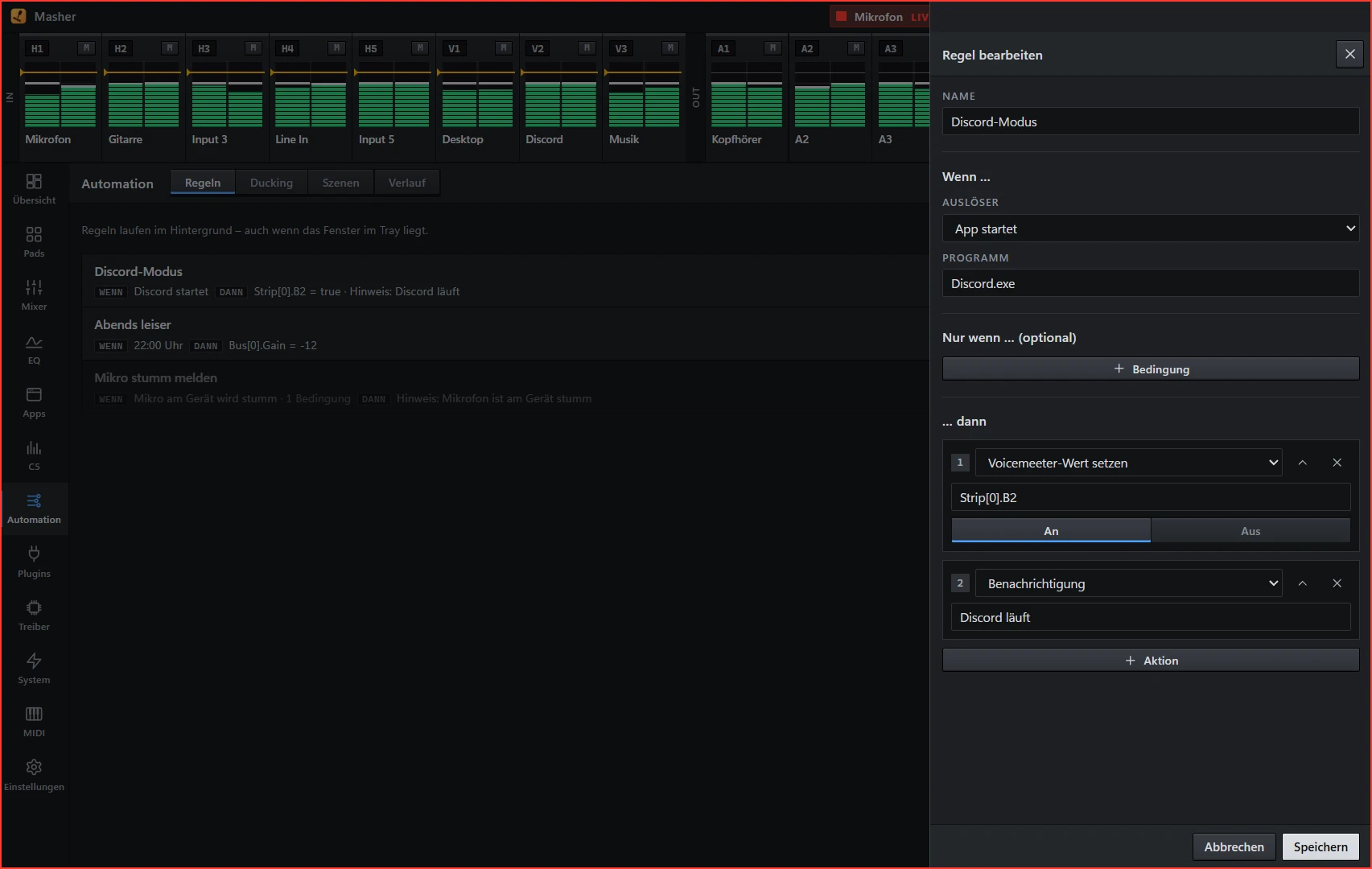Viewport: 1372px width, 869px height.
Task: Click Abbrechen to discard changes
Action: click(x=1234, y=846)
